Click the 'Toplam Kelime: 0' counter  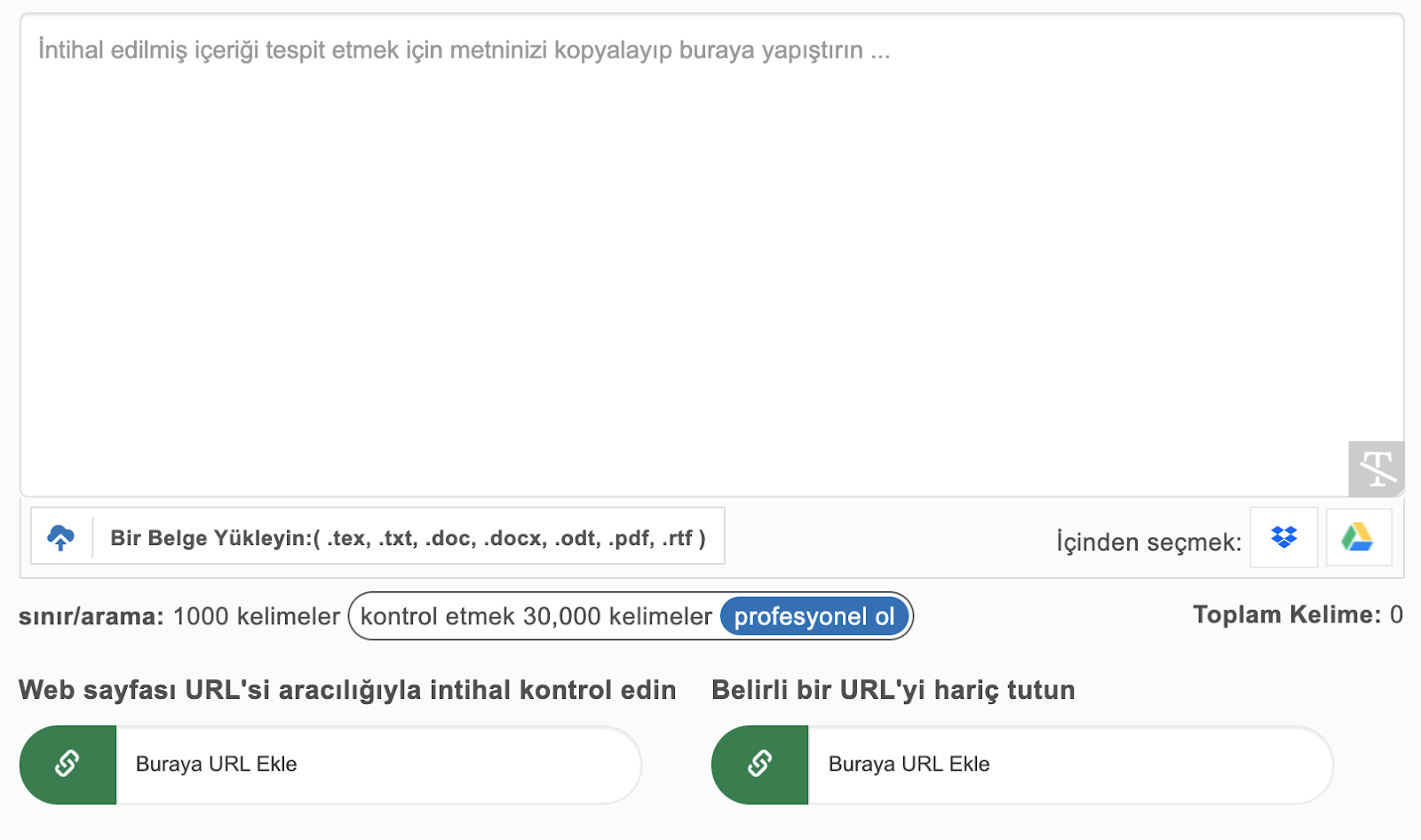pyautogui.click(x=1298, y=614)
